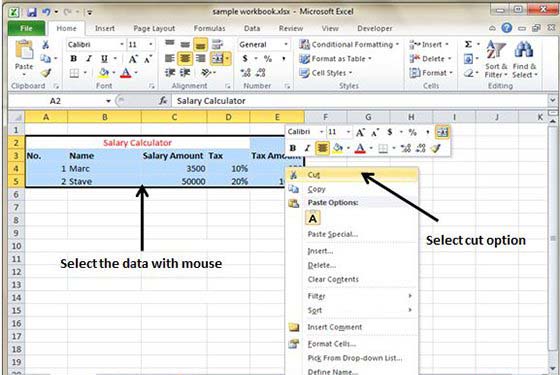Open Find & Select binoculars menu
The image size is (560, 375).
(524, 59)
